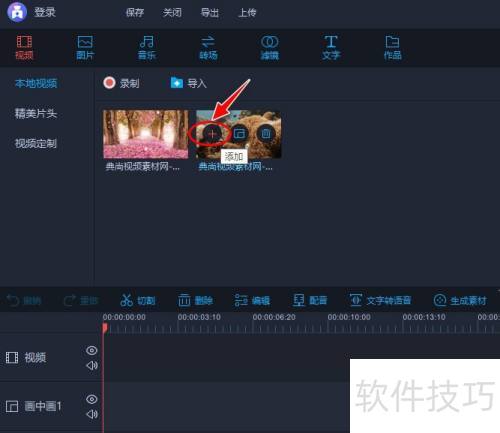This screenshot has width=500, height=433.
Task: Select 精美片头 in the sidebar
Action: pyautogui.click(x=36, y=113)
